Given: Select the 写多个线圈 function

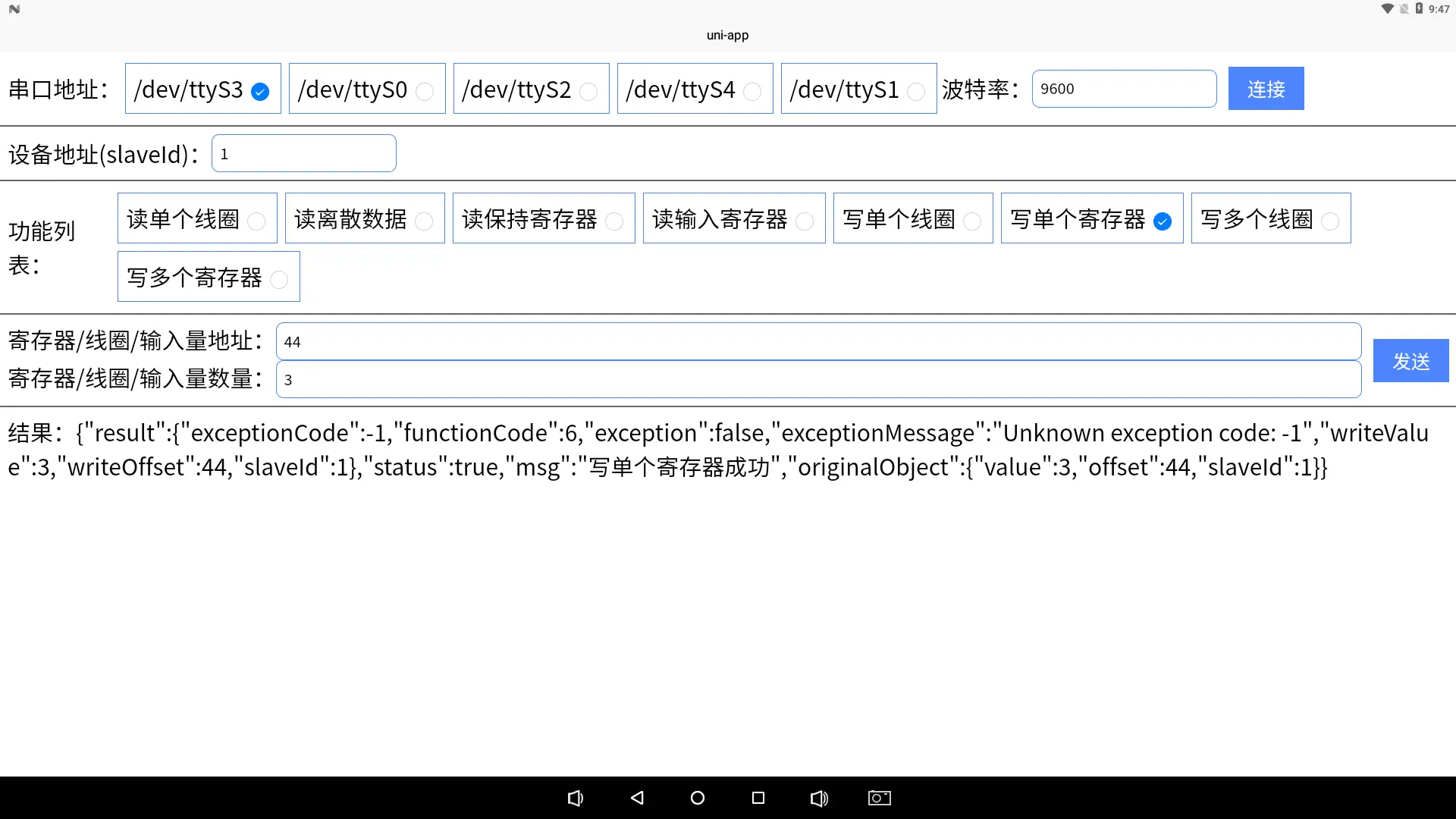Looking at the screenshot, I should (1271, 218).
